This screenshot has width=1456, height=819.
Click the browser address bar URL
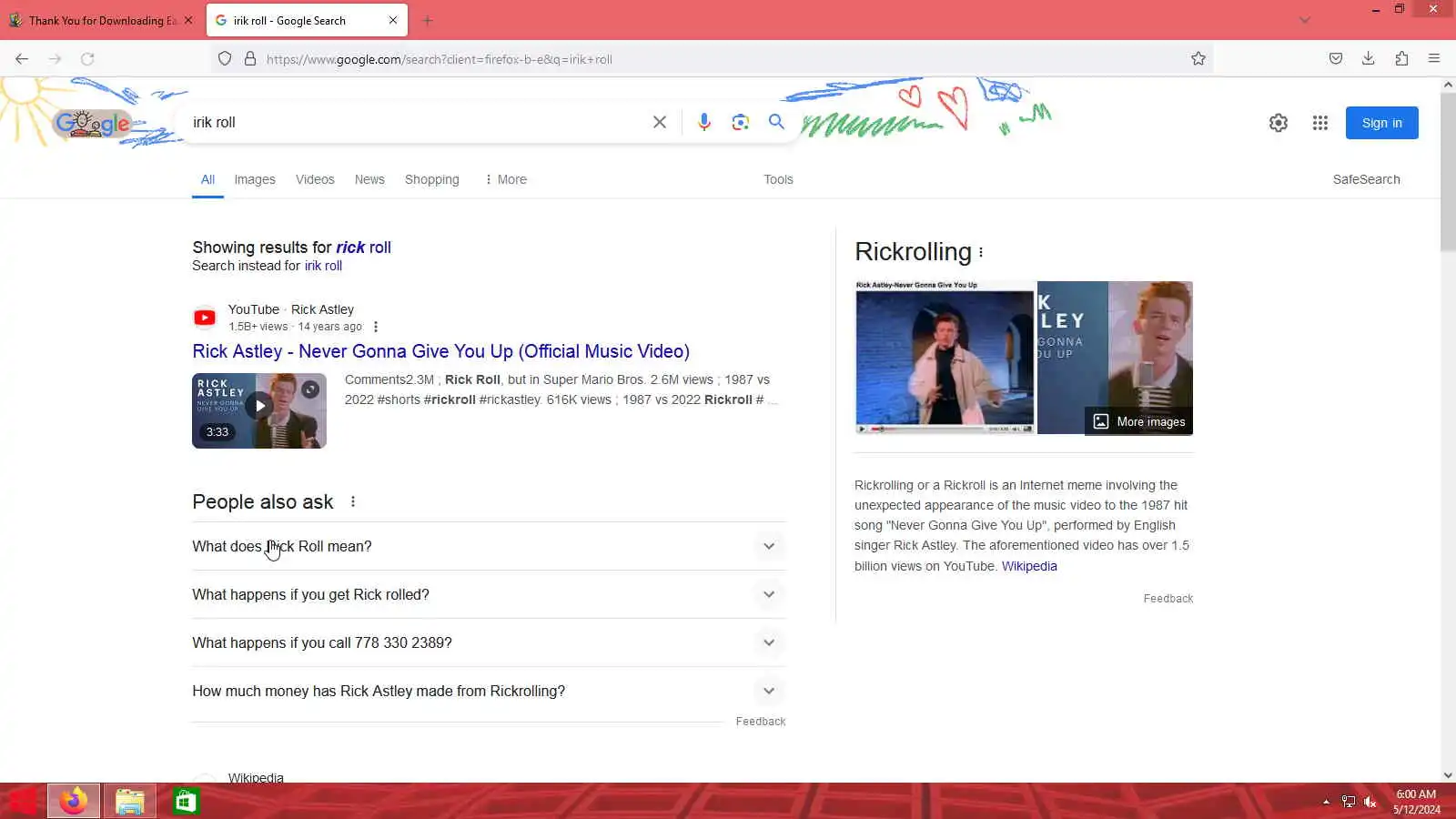(439, 59)
